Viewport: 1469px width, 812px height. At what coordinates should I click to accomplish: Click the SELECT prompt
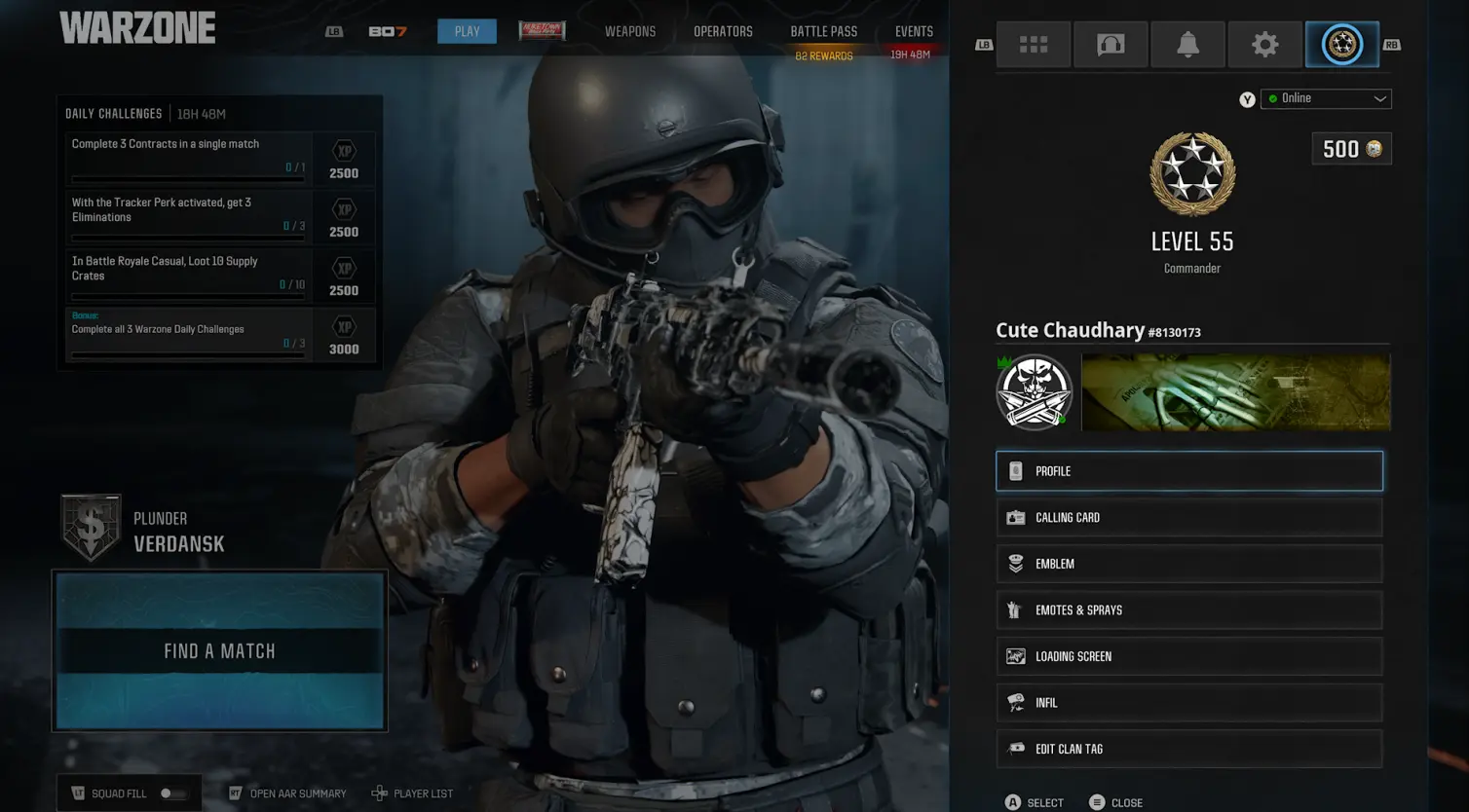pos(1045,803)
